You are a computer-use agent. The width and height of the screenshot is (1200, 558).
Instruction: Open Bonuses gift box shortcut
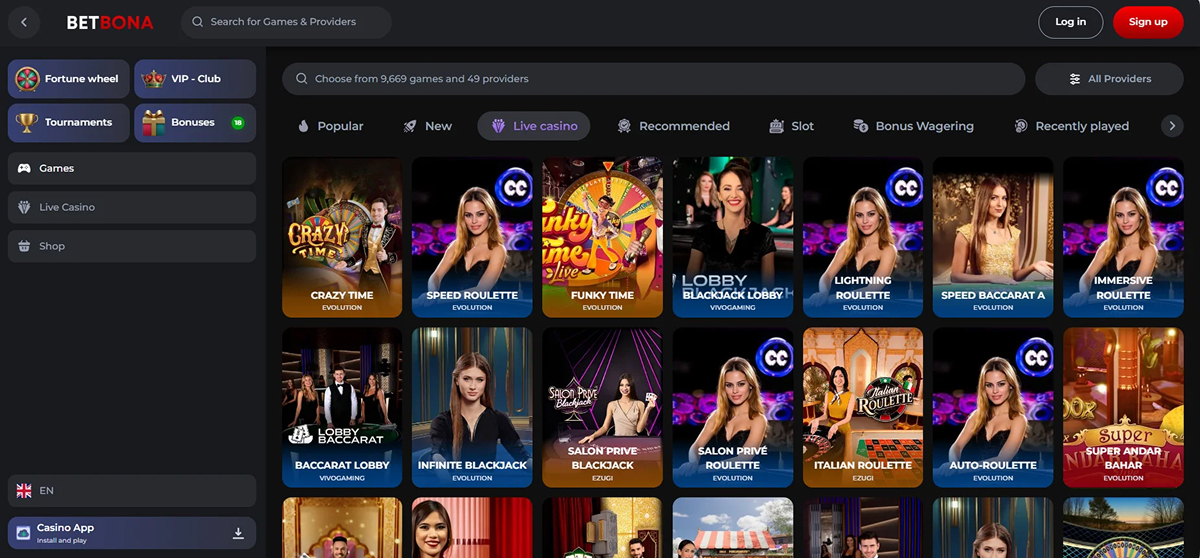tap(154, 122)
